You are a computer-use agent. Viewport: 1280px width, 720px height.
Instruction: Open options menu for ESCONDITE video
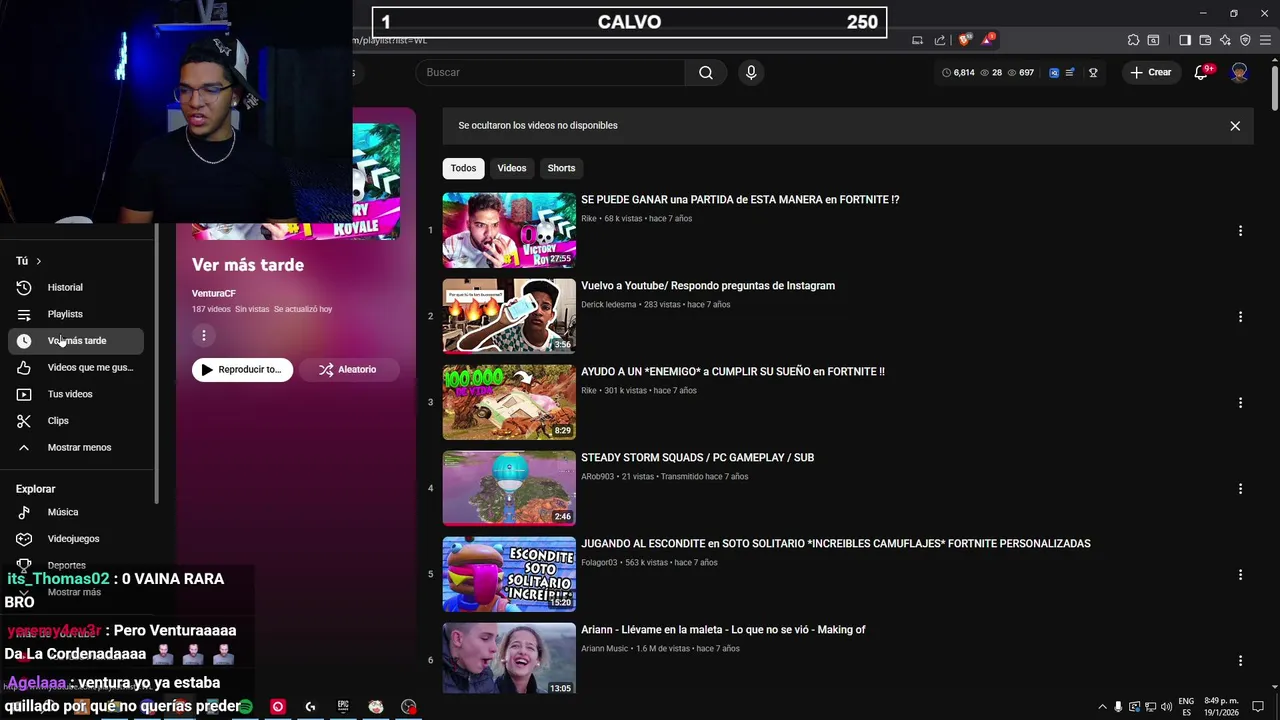point(1240,574)
